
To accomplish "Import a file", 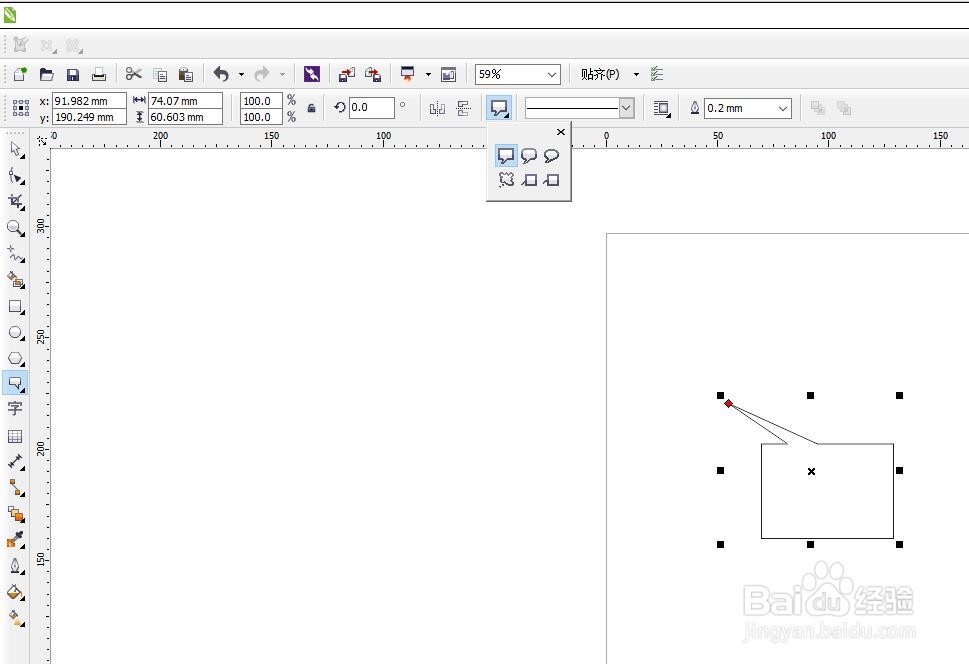I will coord(347,75).
